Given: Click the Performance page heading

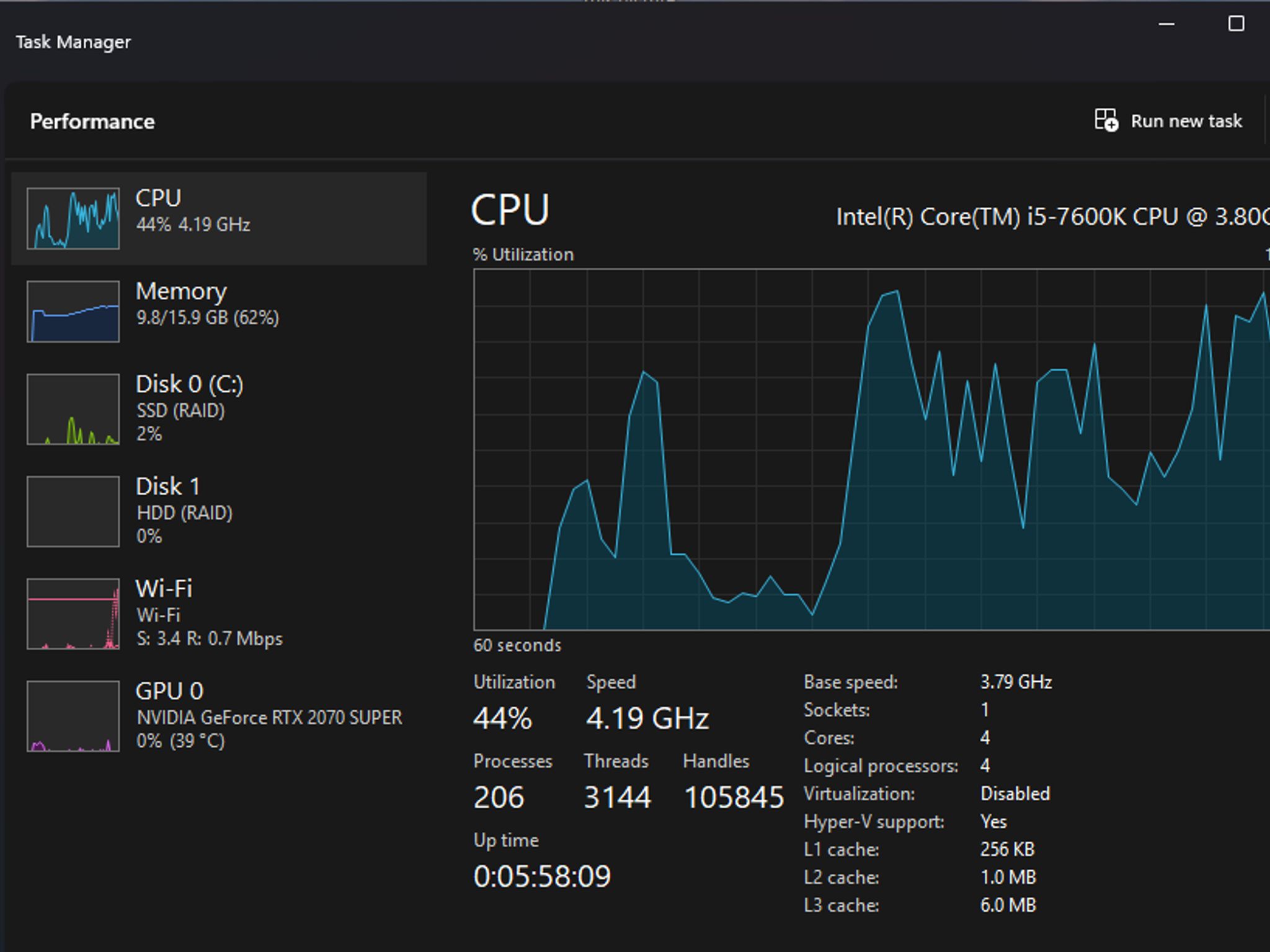Looking at the screenshot, I should click(92, 121).
